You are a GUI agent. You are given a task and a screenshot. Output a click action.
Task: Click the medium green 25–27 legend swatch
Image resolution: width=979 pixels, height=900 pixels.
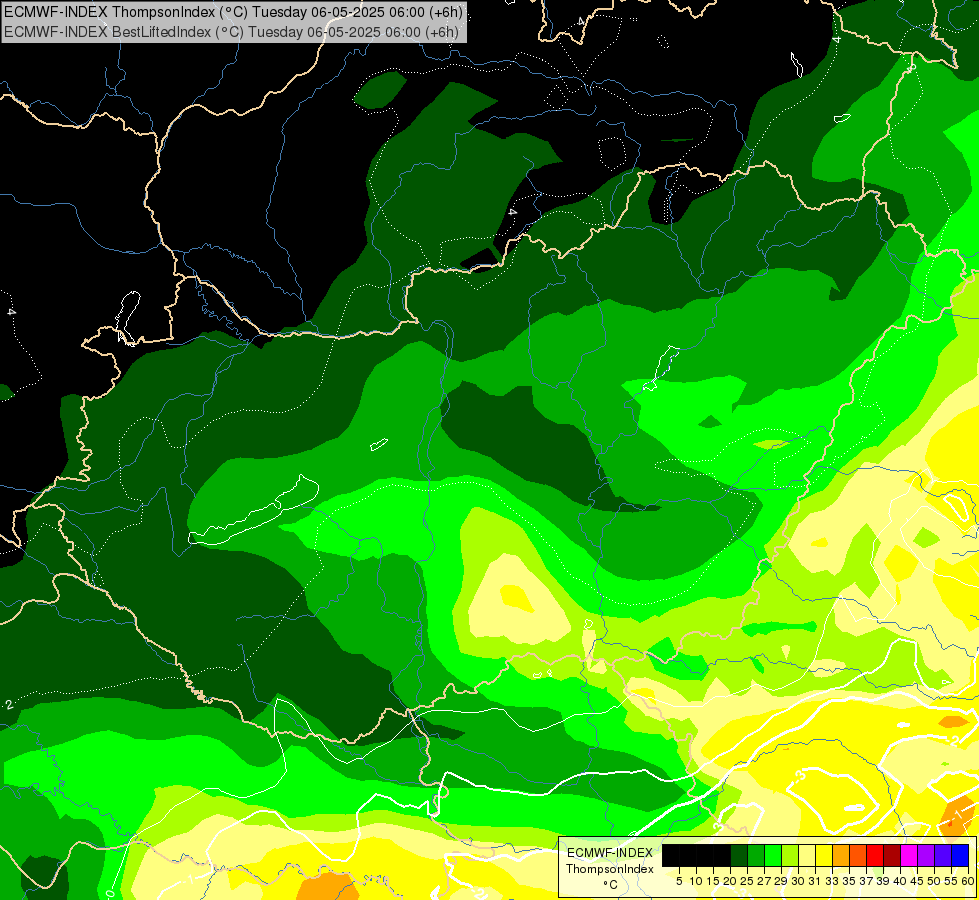(755, 855)
